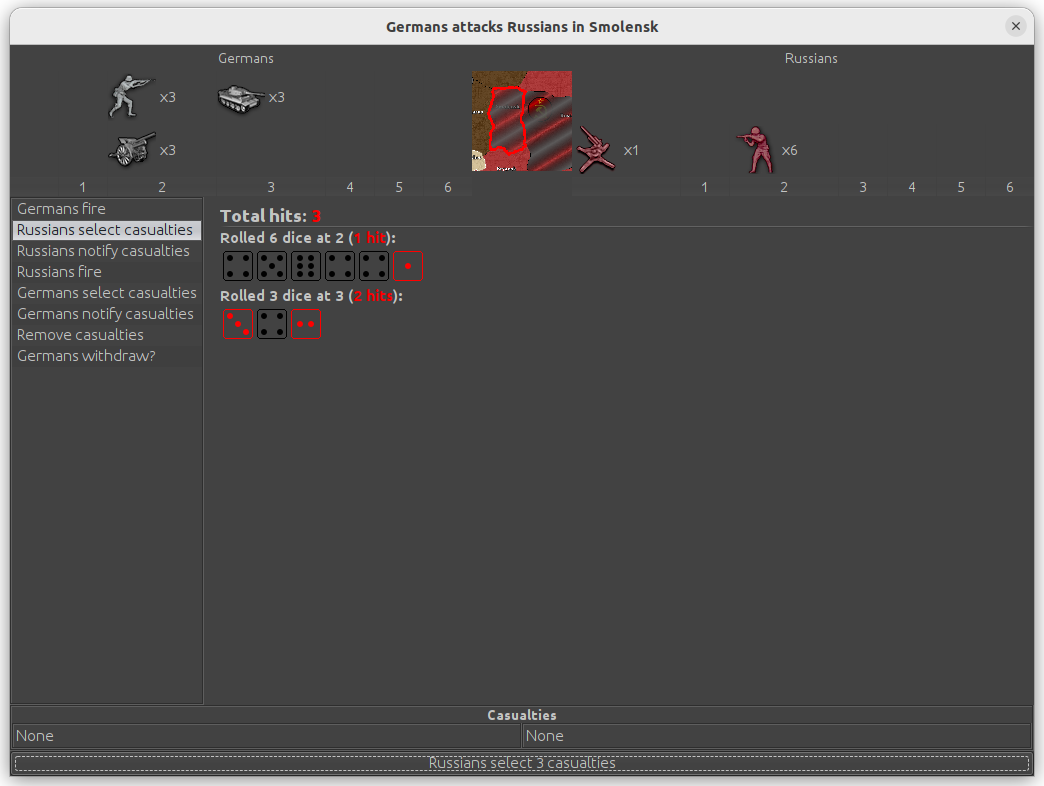Select 'Germans select casualties' step

click(106, 293)
